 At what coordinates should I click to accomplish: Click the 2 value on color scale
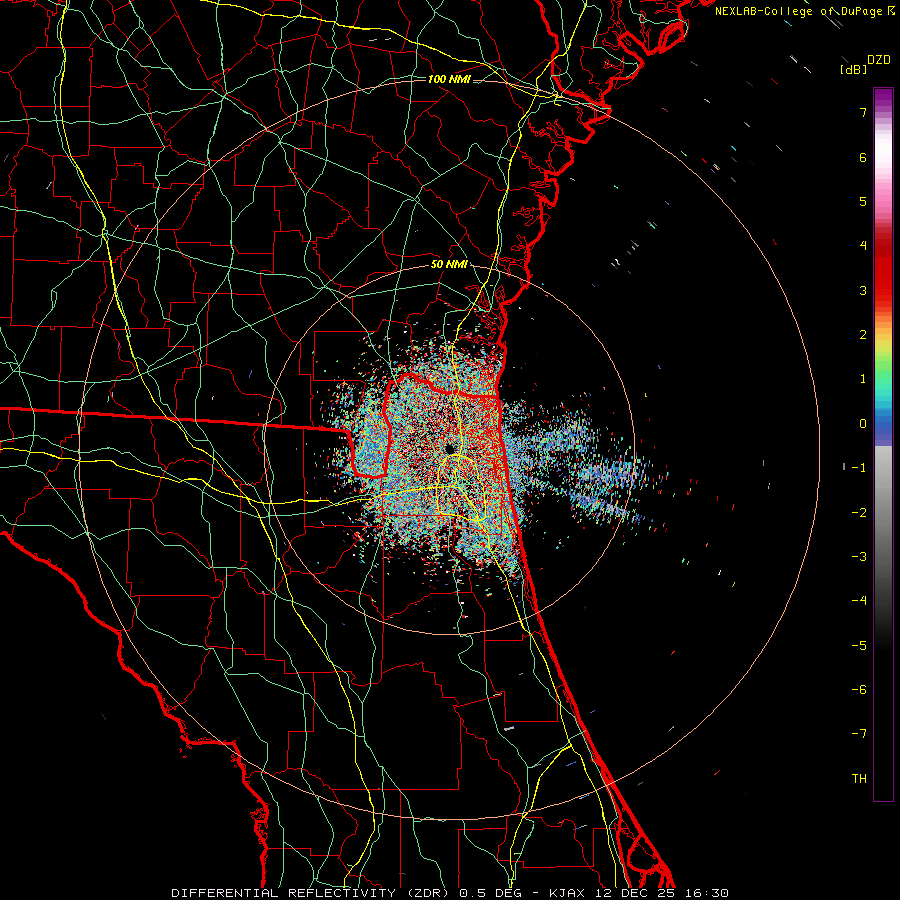click(x=863, y=335)
